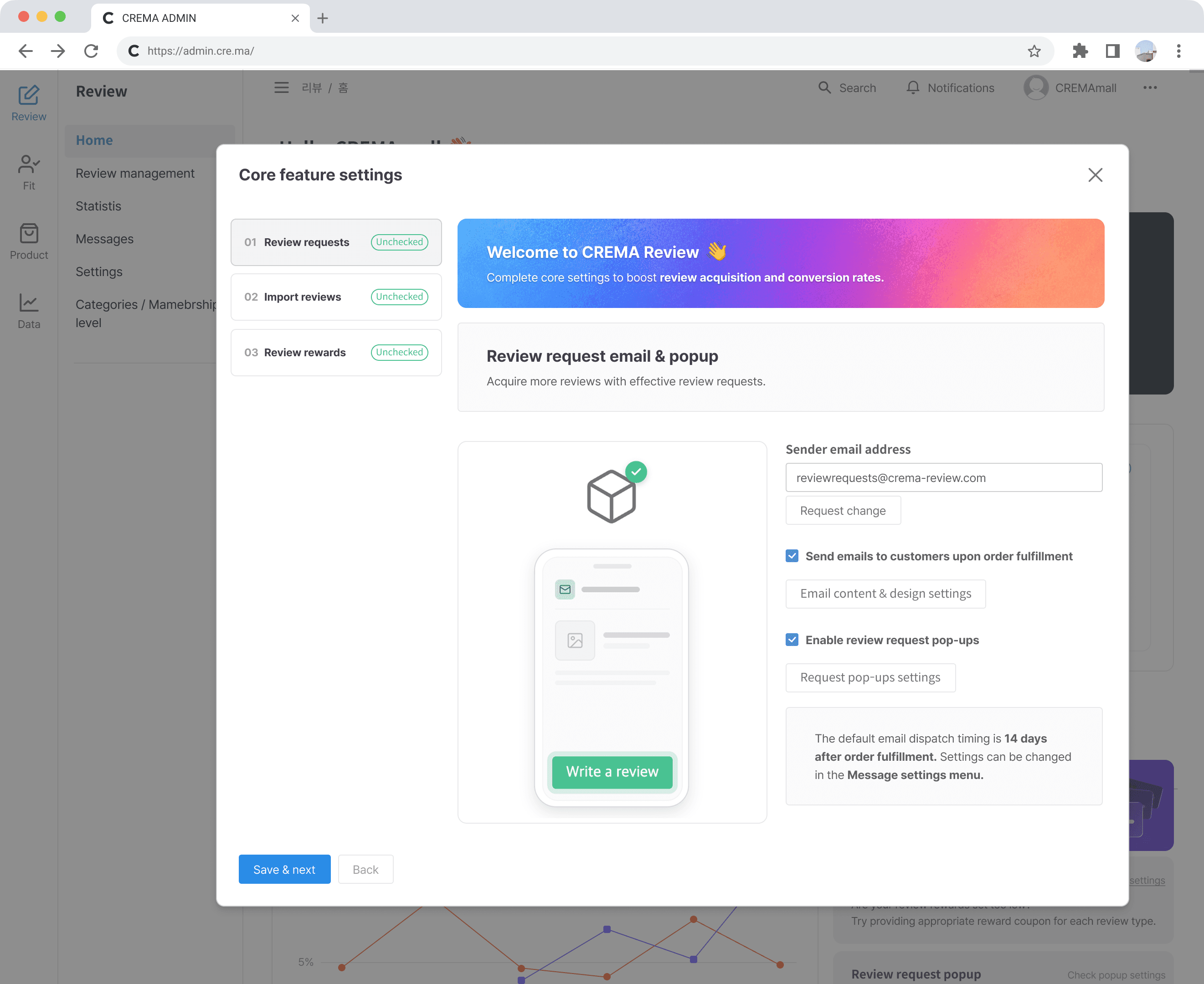The image size is (1204, 984).
Task: Click the 리뷰 / 홈 breadcrumb
Action: click(x=325, y=88)
